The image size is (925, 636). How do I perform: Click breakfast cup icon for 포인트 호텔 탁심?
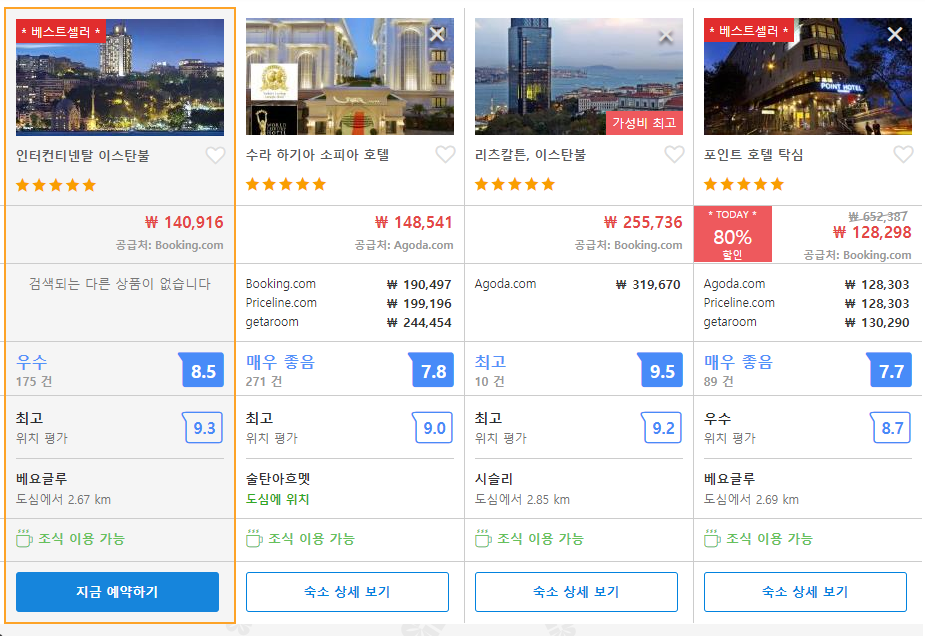pos(712,538)
